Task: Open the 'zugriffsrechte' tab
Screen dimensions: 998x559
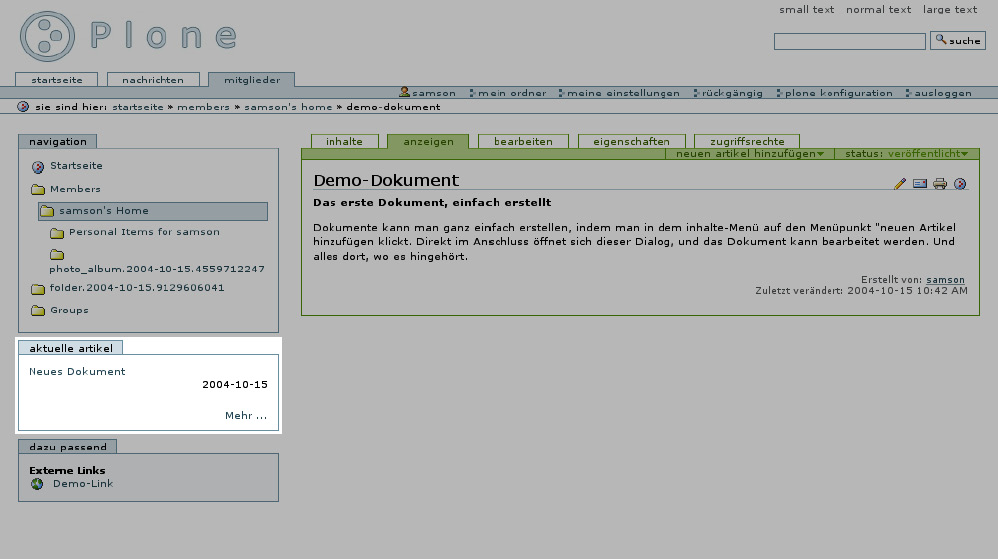Action: click(747, 141)
